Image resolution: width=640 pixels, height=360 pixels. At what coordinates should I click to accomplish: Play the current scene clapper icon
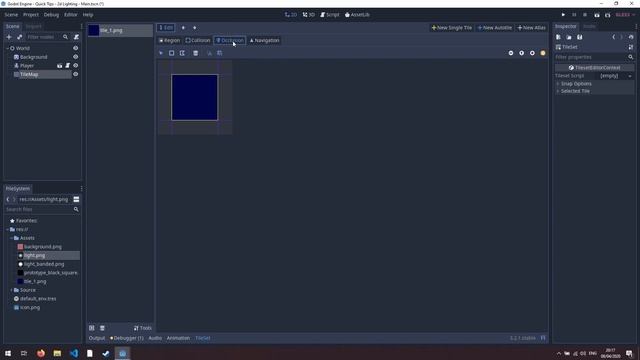click(x=597, y=15)
